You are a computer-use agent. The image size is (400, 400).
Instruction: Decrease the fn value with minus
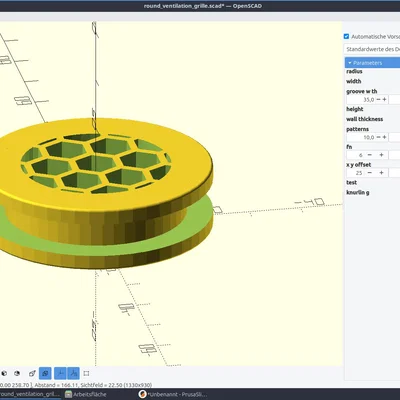[x=370, y=155]
